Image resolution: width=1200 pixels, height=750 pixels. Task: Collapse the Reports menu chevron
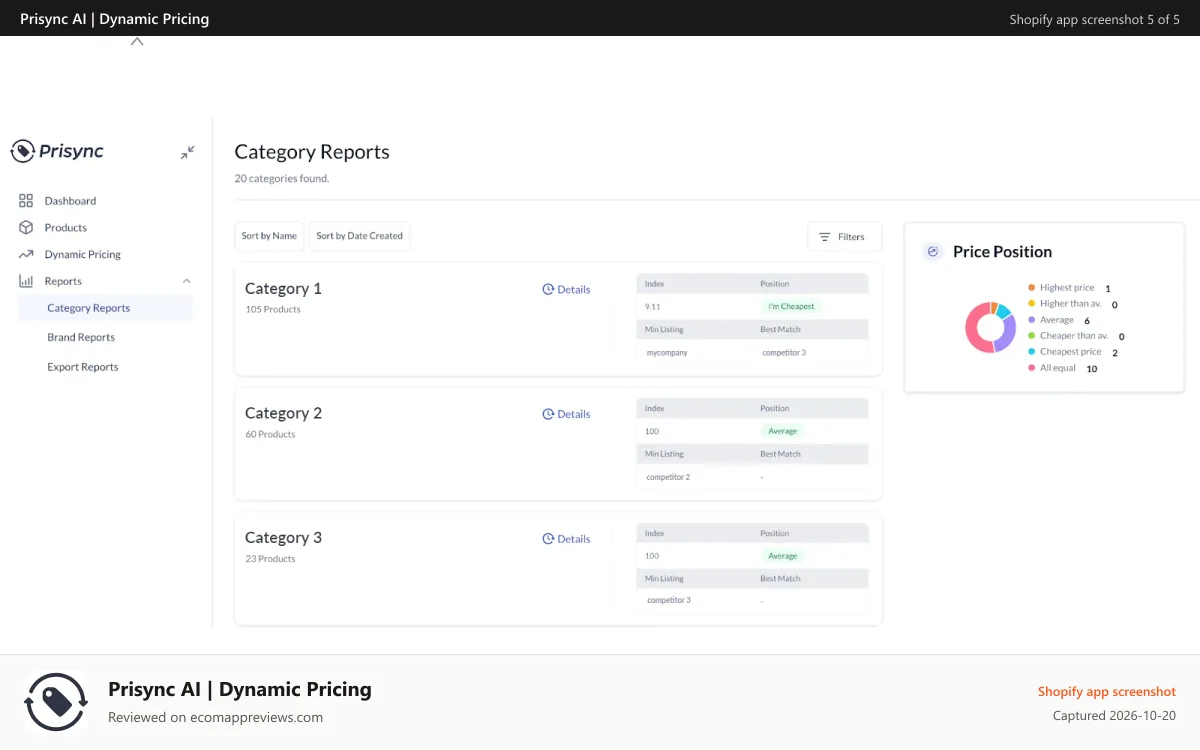186,281
